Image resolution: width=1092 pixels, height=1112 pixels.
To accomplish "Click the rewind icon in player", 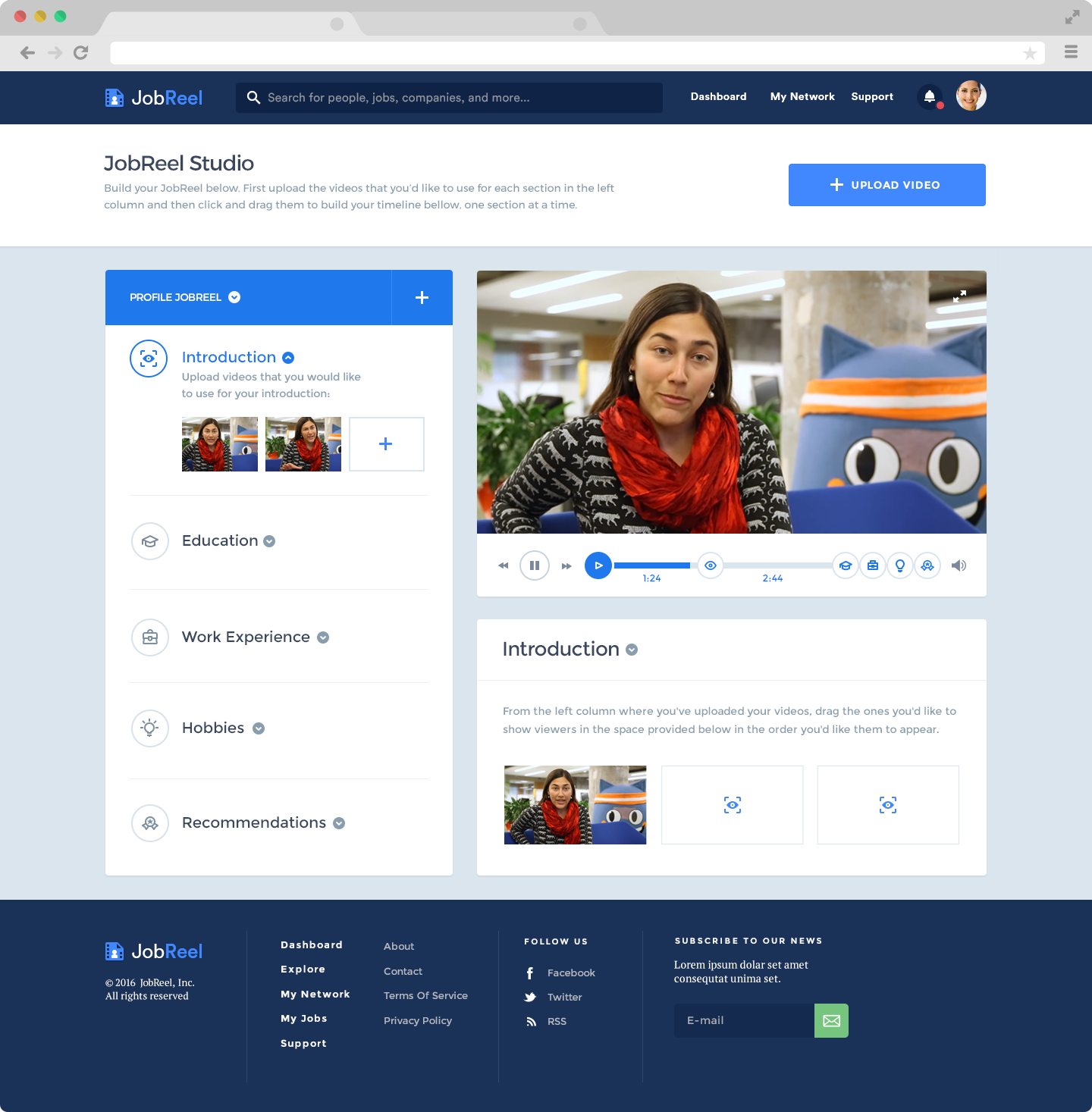I will 503,566.
